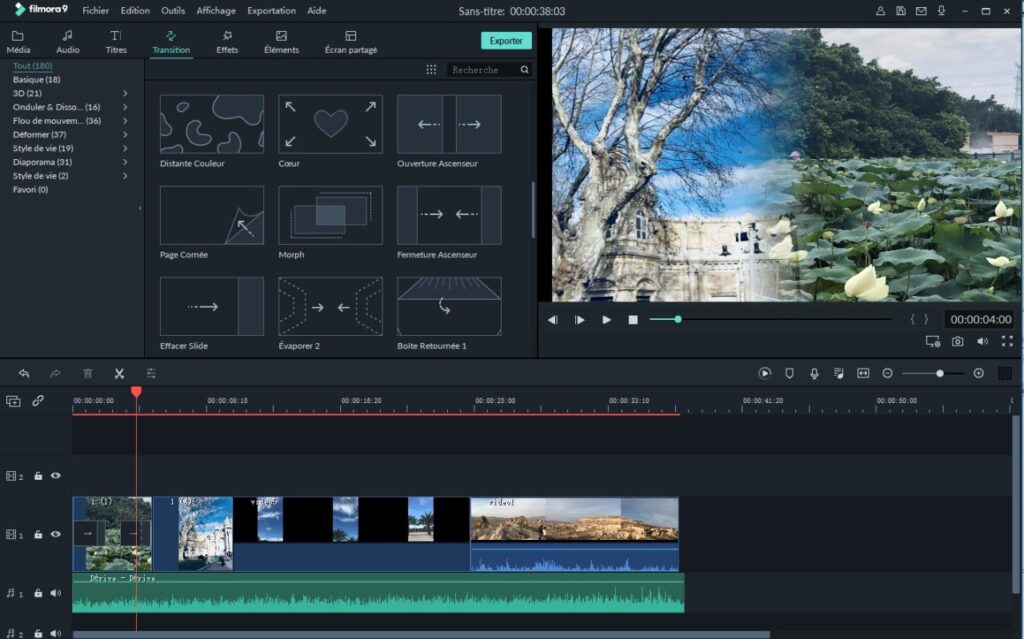Take a snapshot with the camera icon
The height and width of the screenshot is (639, 1024).
[x=957, y=341]
